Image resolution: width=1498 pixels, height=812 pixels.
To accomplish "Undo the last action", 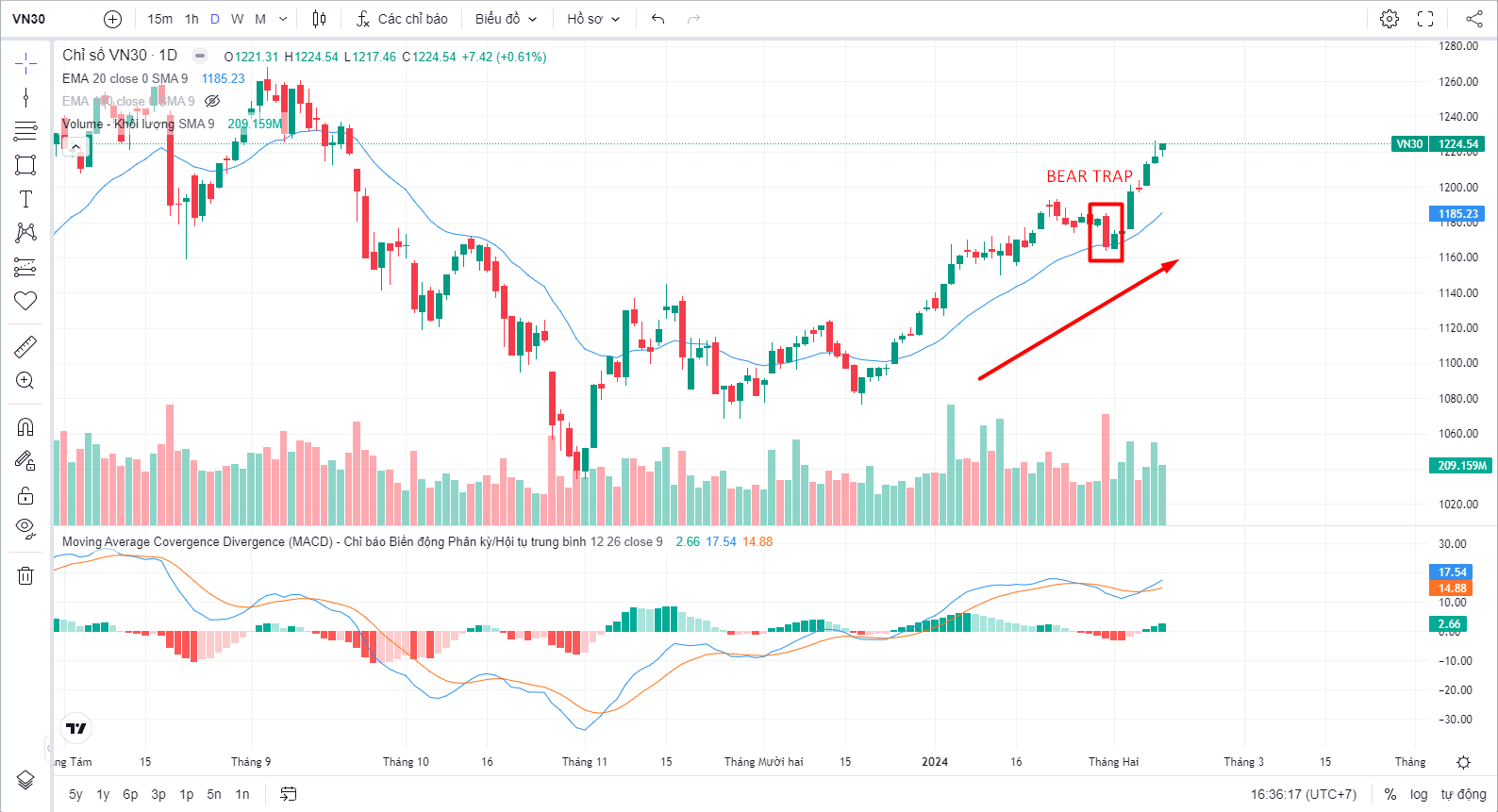I will [658, 19].
